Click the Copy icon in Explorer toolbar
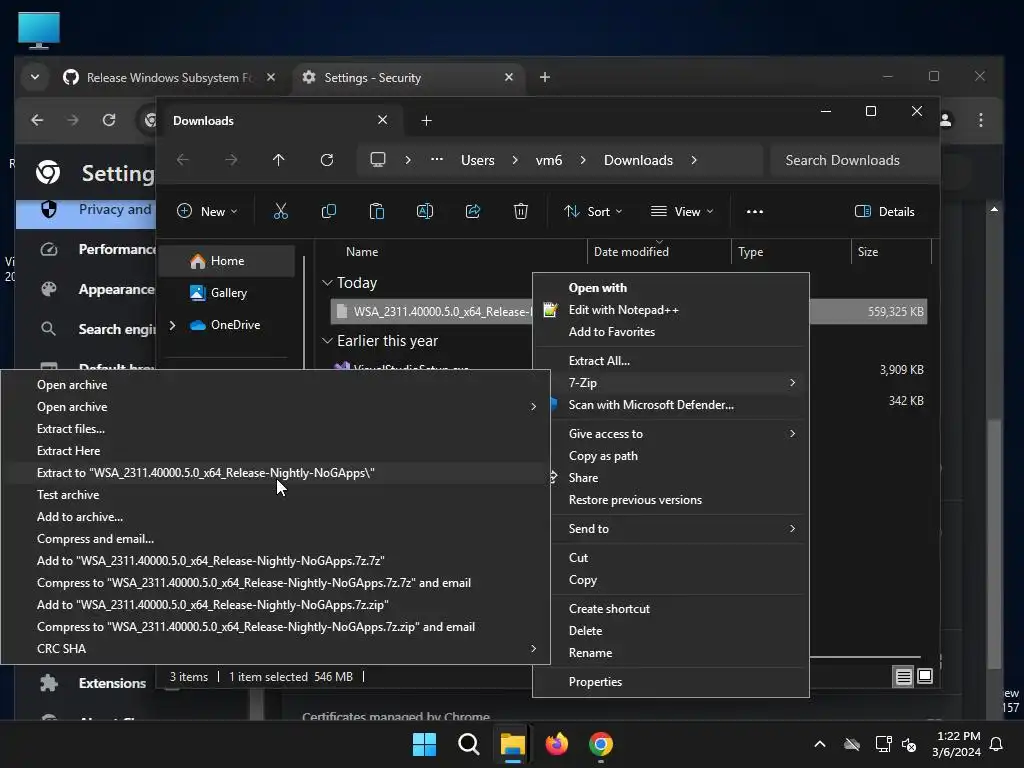 click(x=328, y=211)
